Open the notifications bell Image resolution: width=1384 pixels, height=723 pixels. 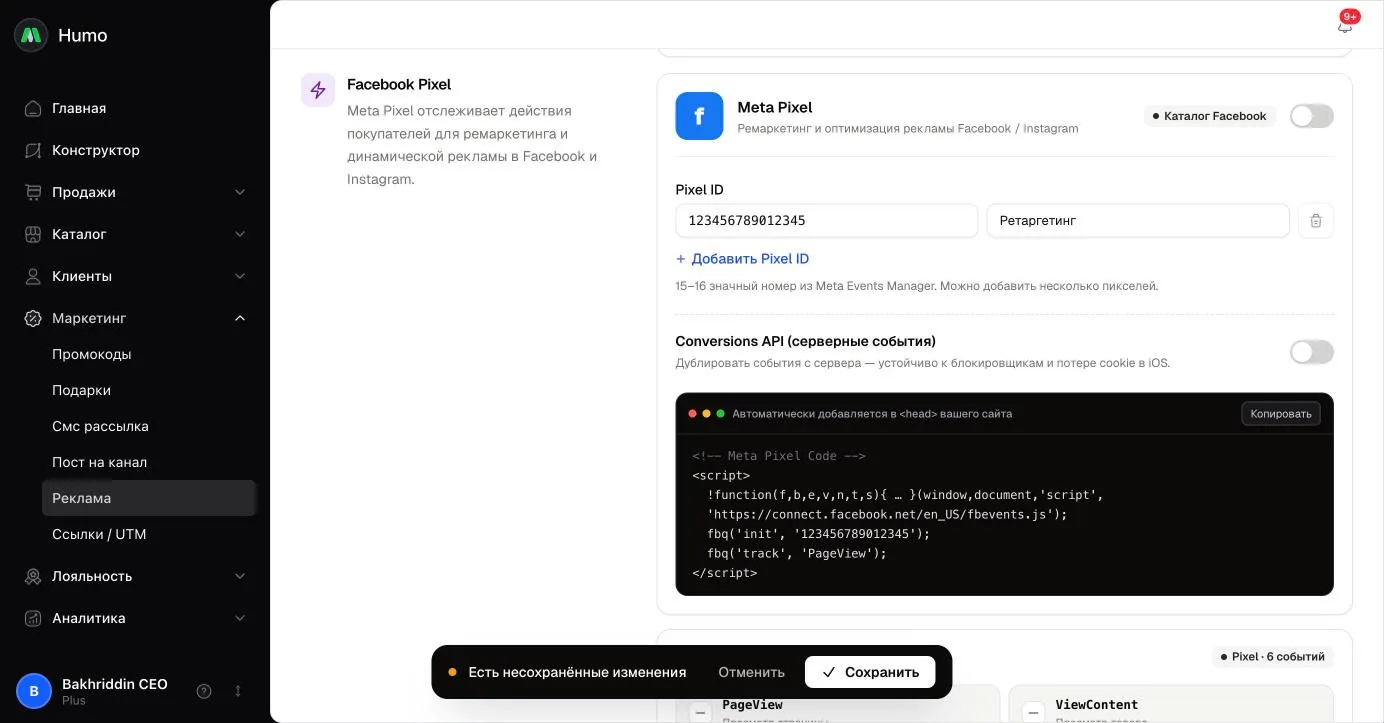tap(1345, 26)
